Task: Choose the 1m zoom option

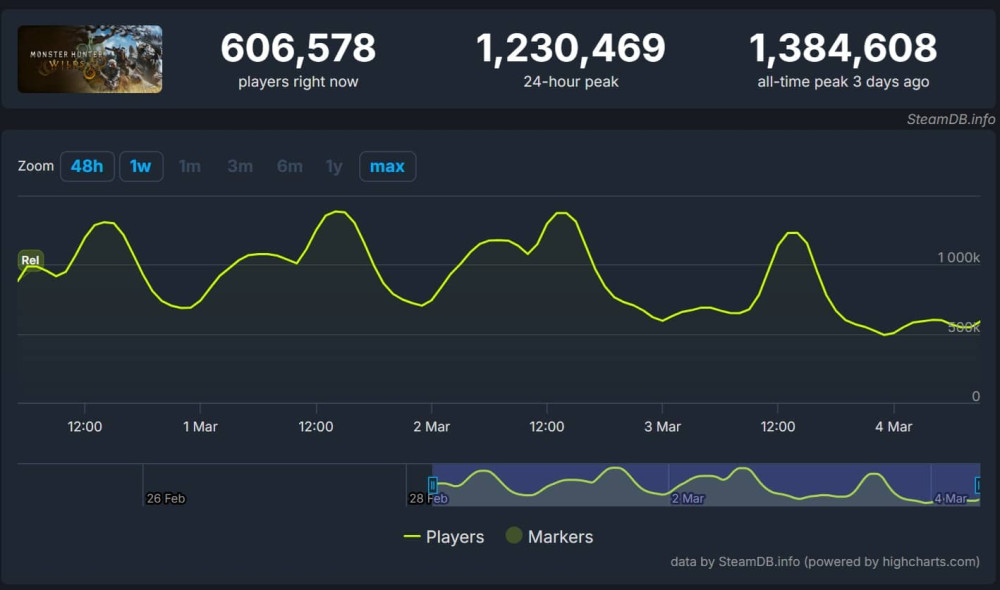Action: 189,166
